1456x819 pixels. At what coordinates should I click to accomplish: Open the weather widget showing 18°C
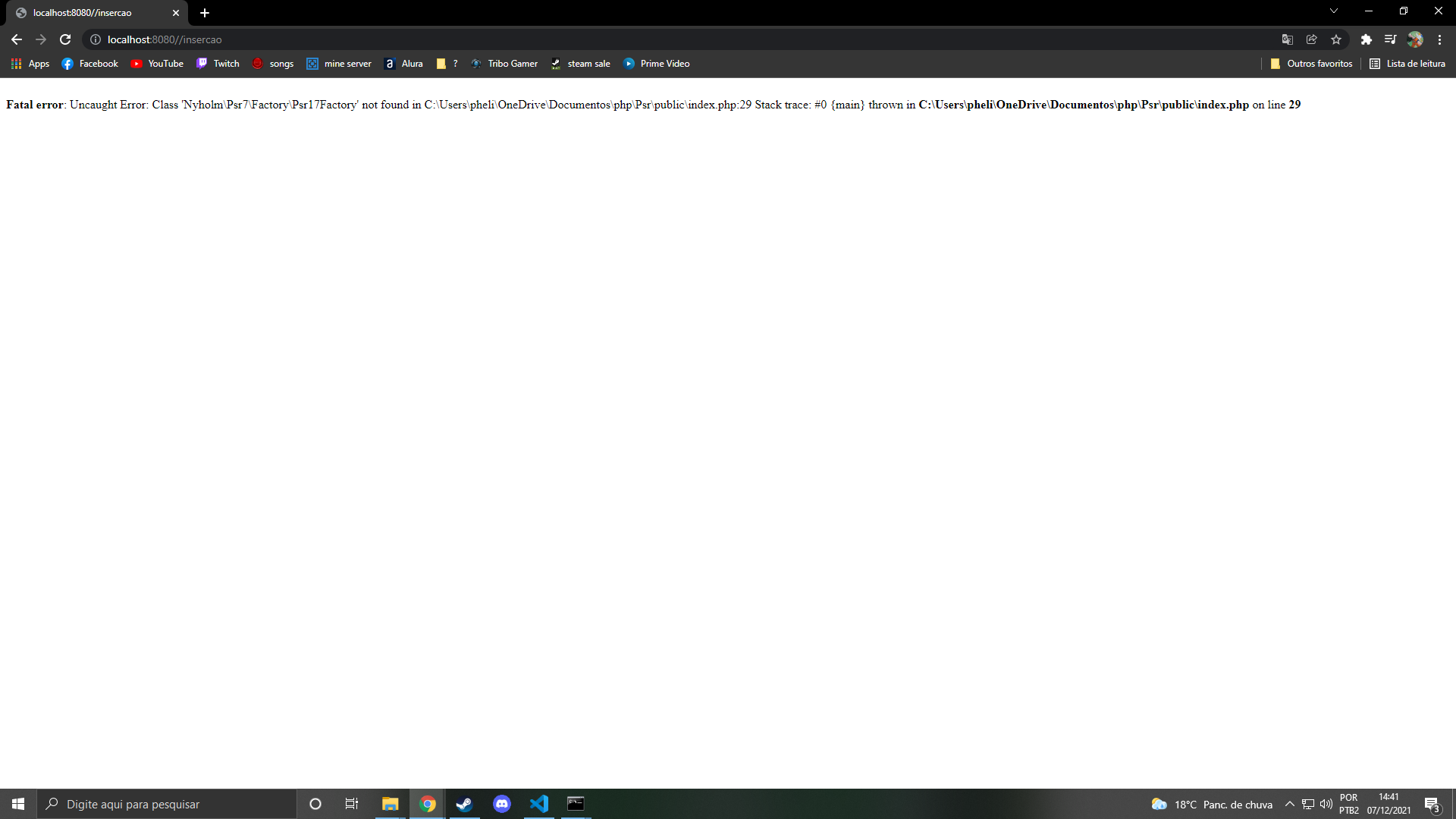pos(1212,805)
